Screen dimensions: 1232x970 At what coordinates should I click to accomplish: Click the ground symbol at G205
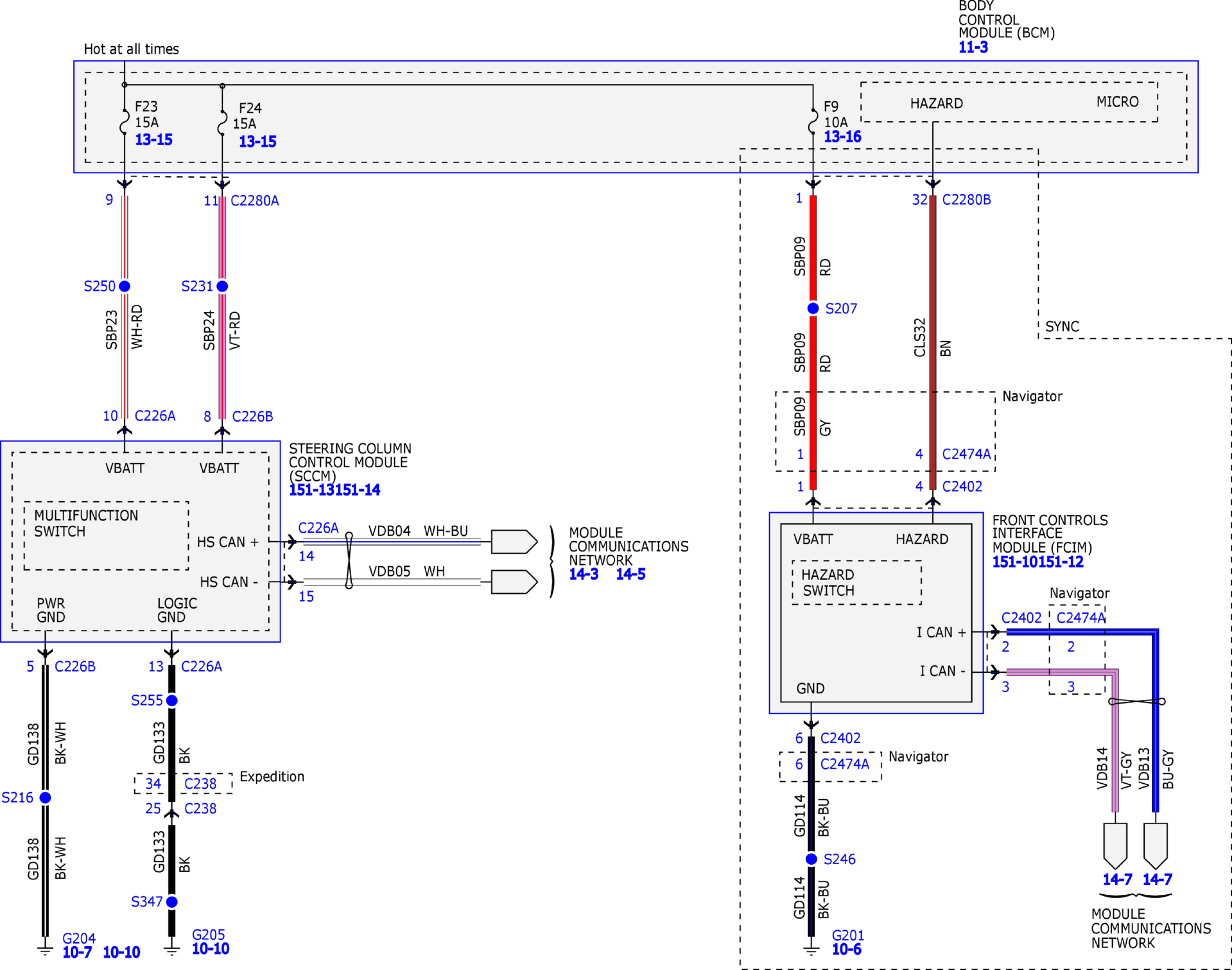click(x=171, y=951)
